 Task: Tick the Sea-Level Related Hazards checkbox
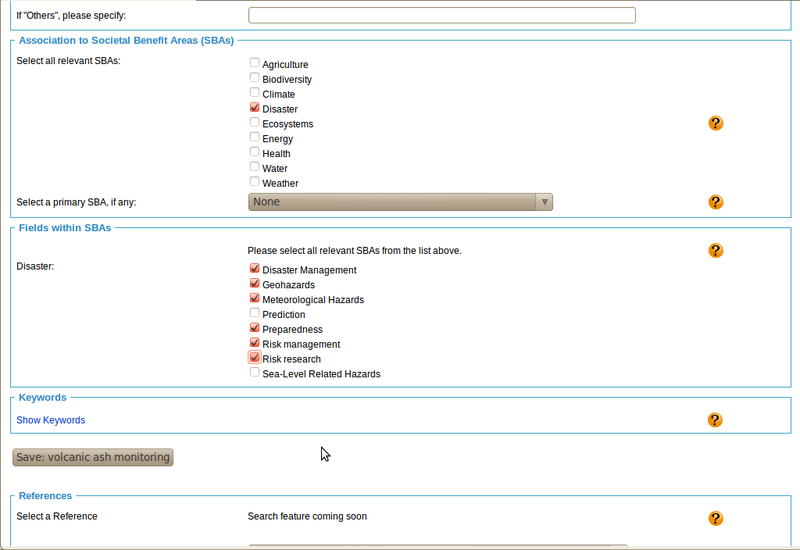[x=255, y=372]
